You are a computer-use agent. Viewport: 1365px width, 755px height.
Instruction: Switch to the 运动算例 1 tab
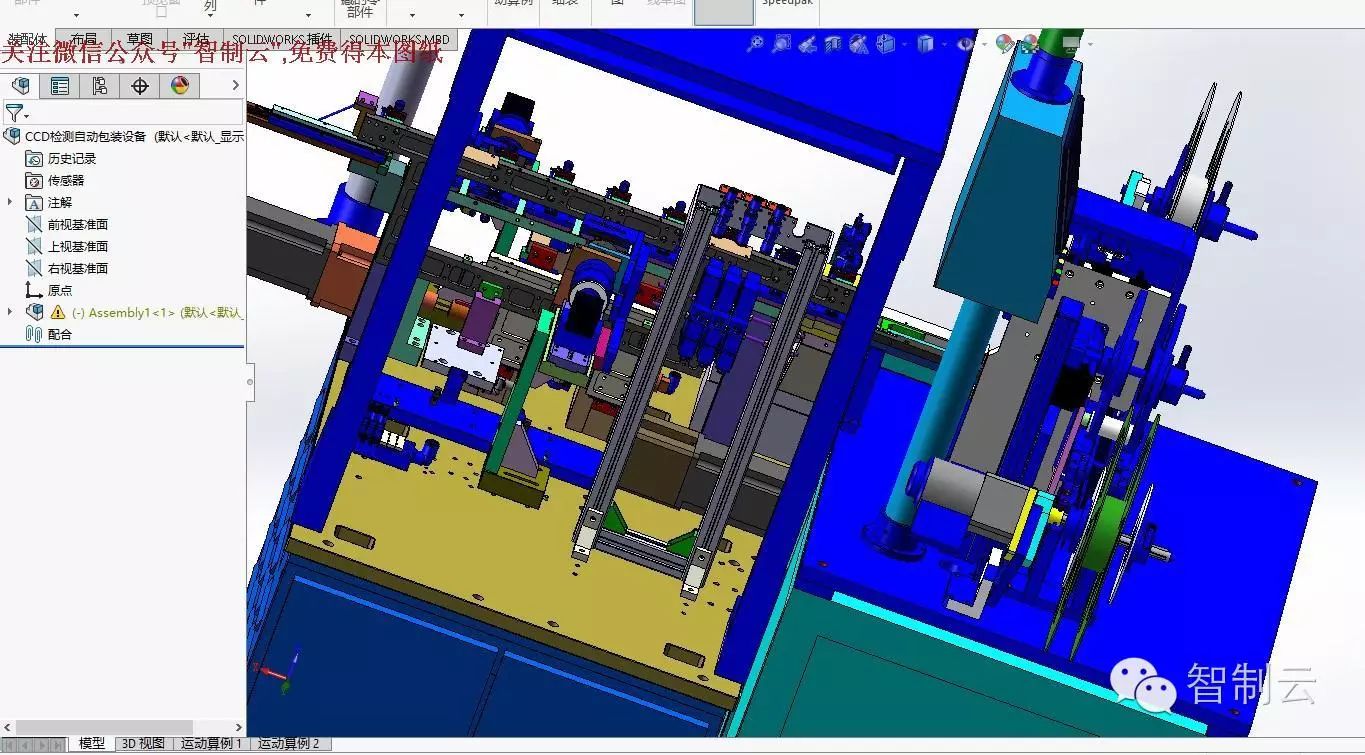(x=212, y=744)
